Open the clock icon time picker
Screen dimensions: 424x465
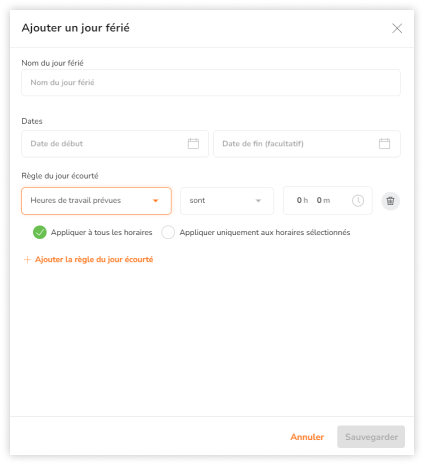358,201
